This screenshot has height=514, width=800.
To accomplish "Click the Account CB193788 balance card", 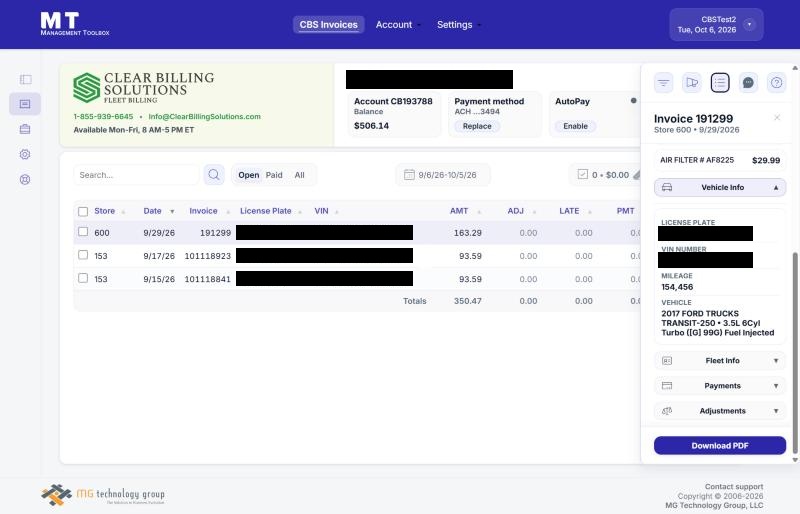I will coord(394,114).
